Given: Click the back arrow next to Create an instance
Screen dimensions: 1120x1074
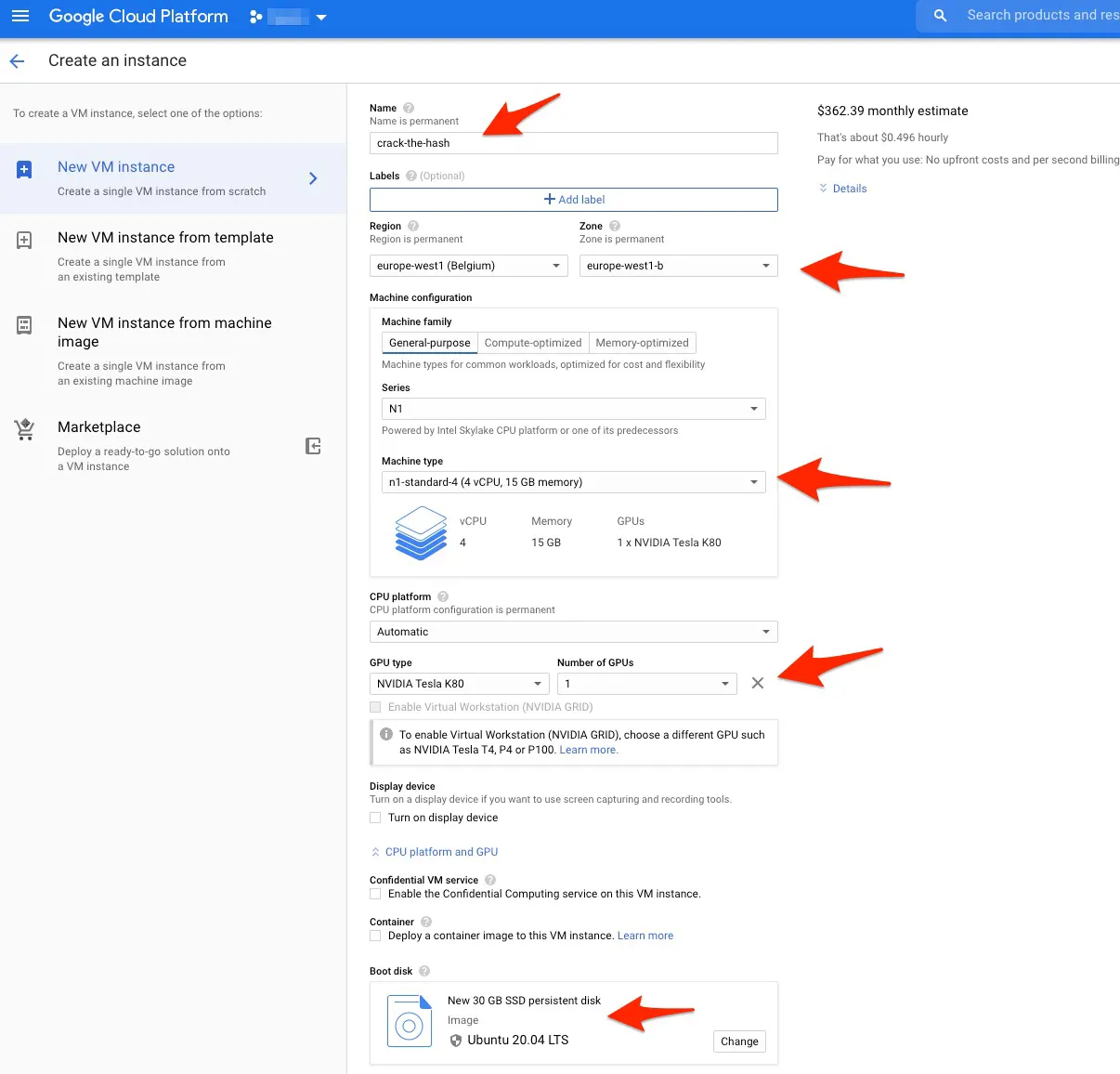Looking at the screenshot, I should (17, 60).
